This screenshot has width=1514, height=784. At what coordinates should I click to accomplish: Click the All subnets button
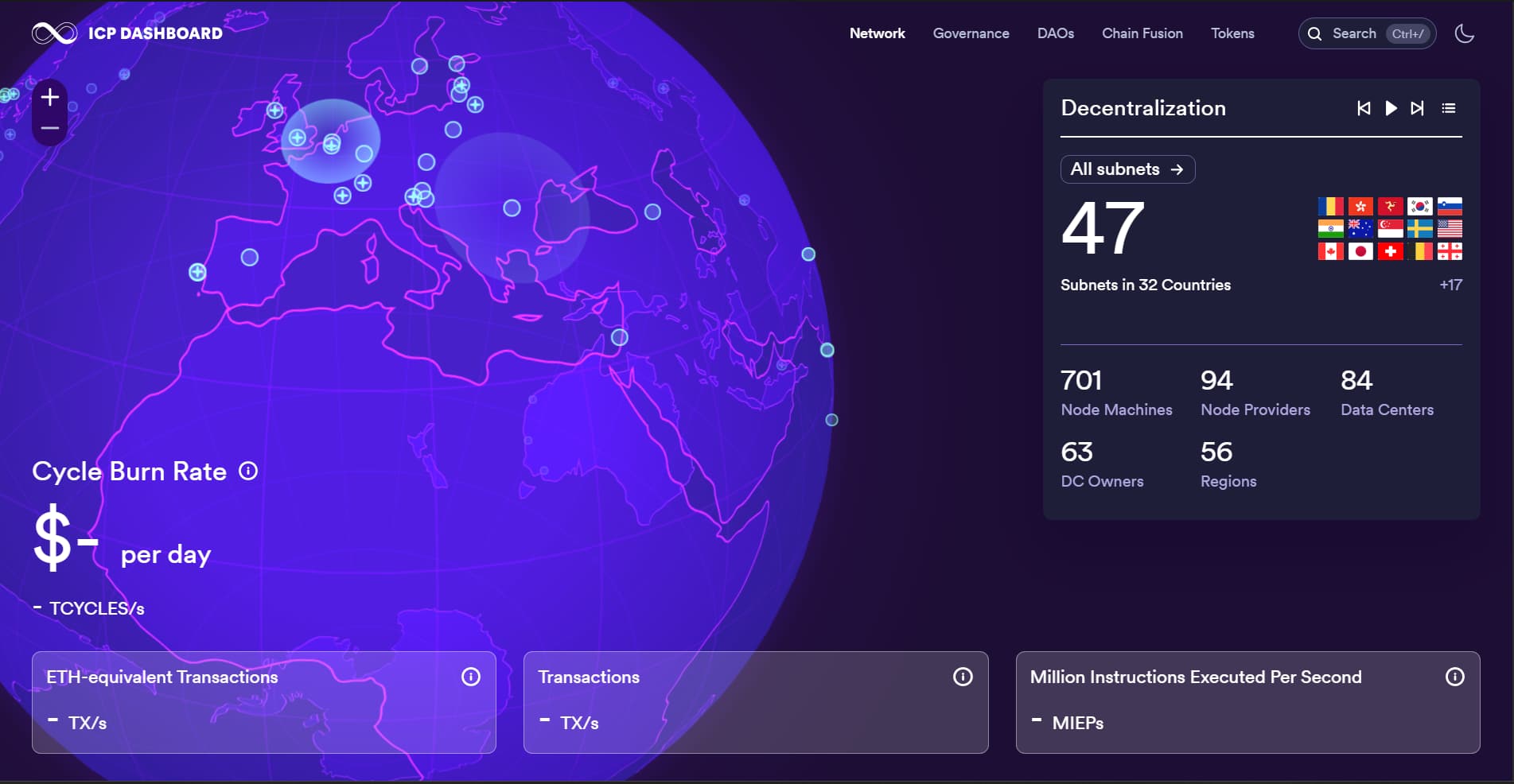point(1127,169)
